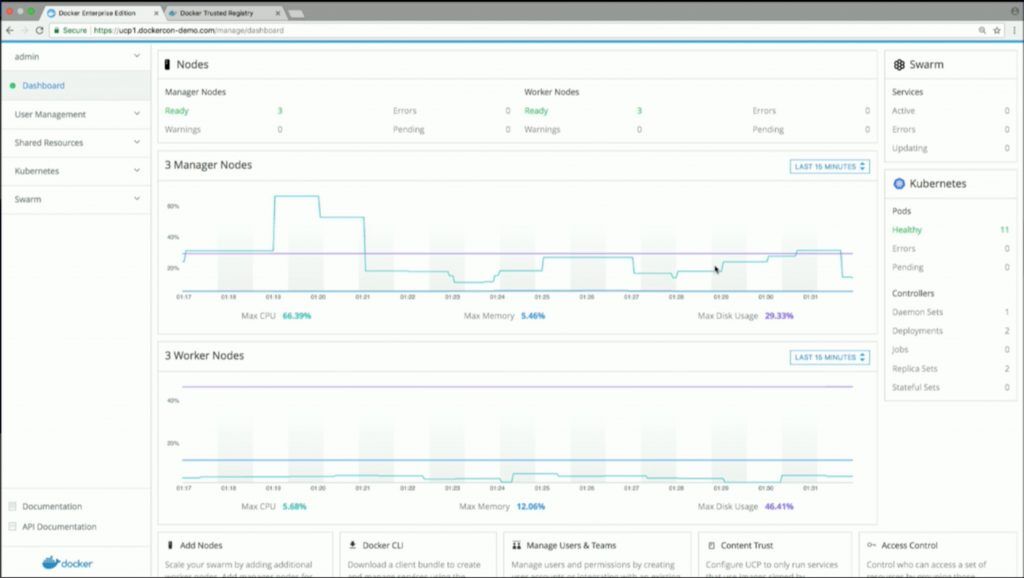Click the 3 Worker Nodes chart heading
This screenshot has height=578, width=1024.
pyautogui.click(x=204, y=356)
